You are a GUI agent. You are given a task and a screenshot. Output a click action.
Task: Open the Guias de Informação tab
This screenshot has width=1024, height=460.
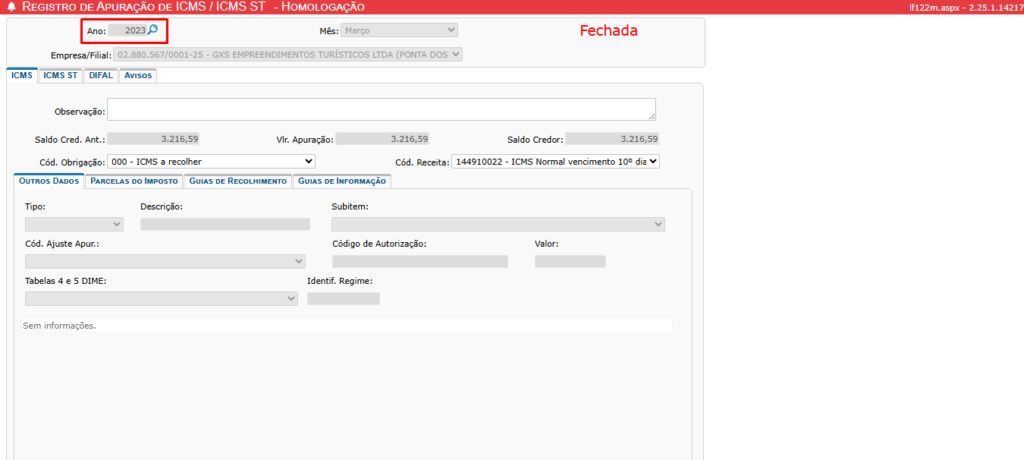(x=341, y=181)
